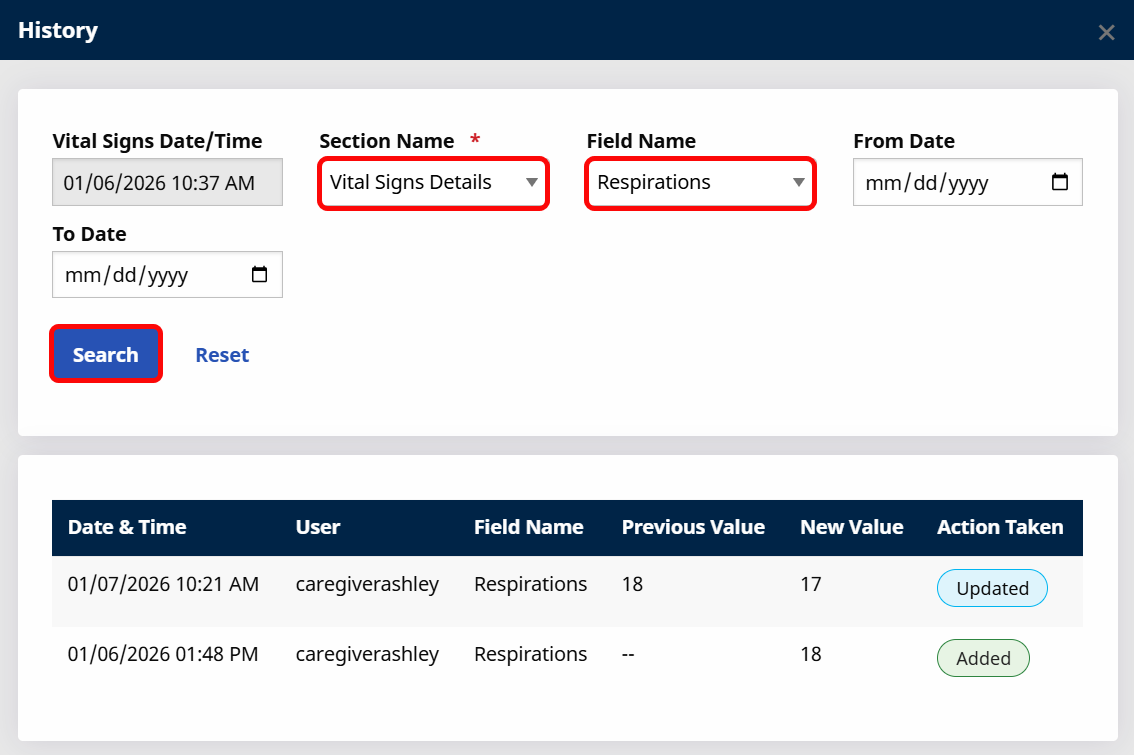Select the 01/07/2026 10:21 AM history row
1134x755 pixels.
click(x=567, y=590)
